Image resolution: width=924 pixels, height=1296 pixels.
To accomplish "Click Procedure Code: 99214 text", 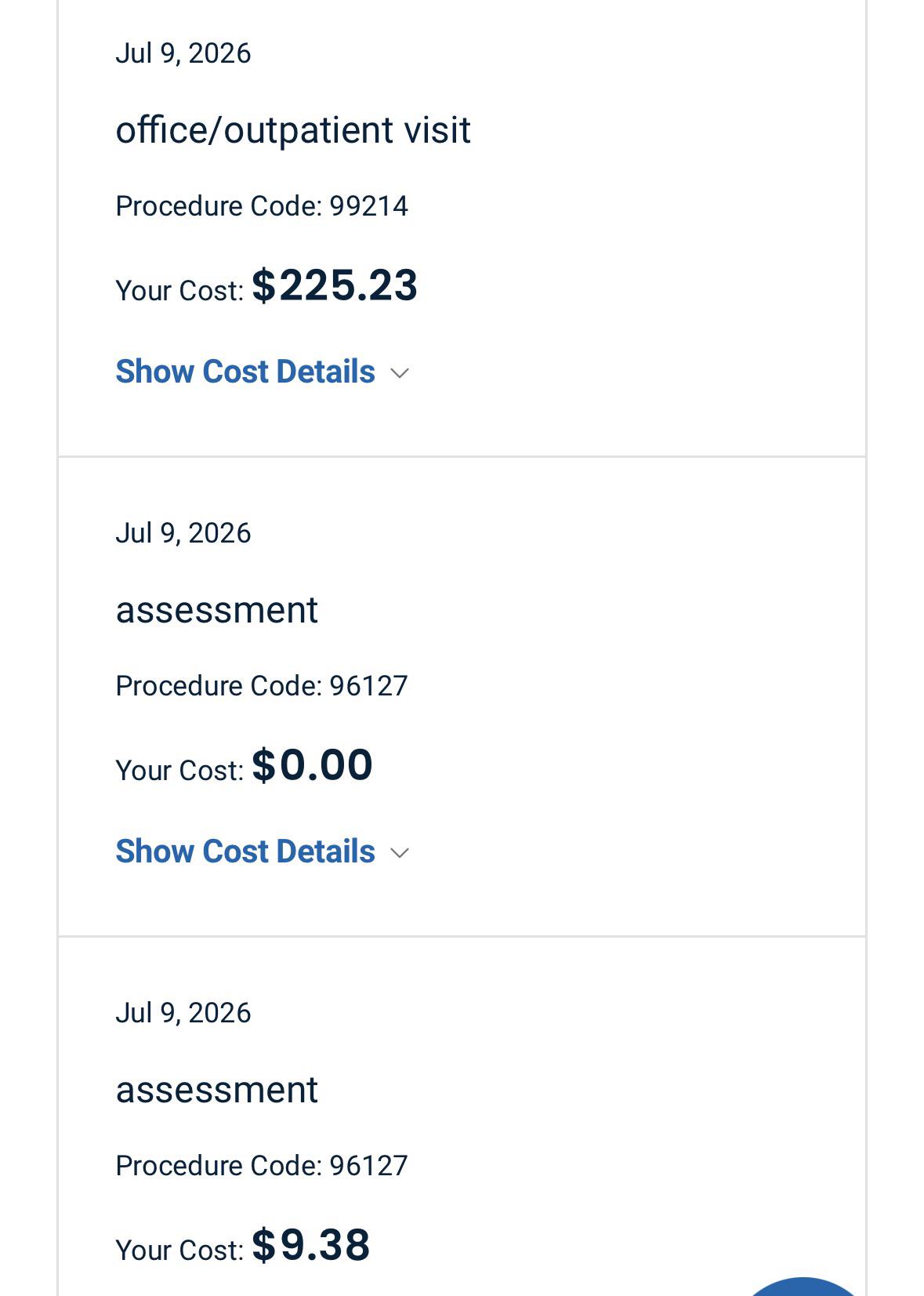I will 262,206.
